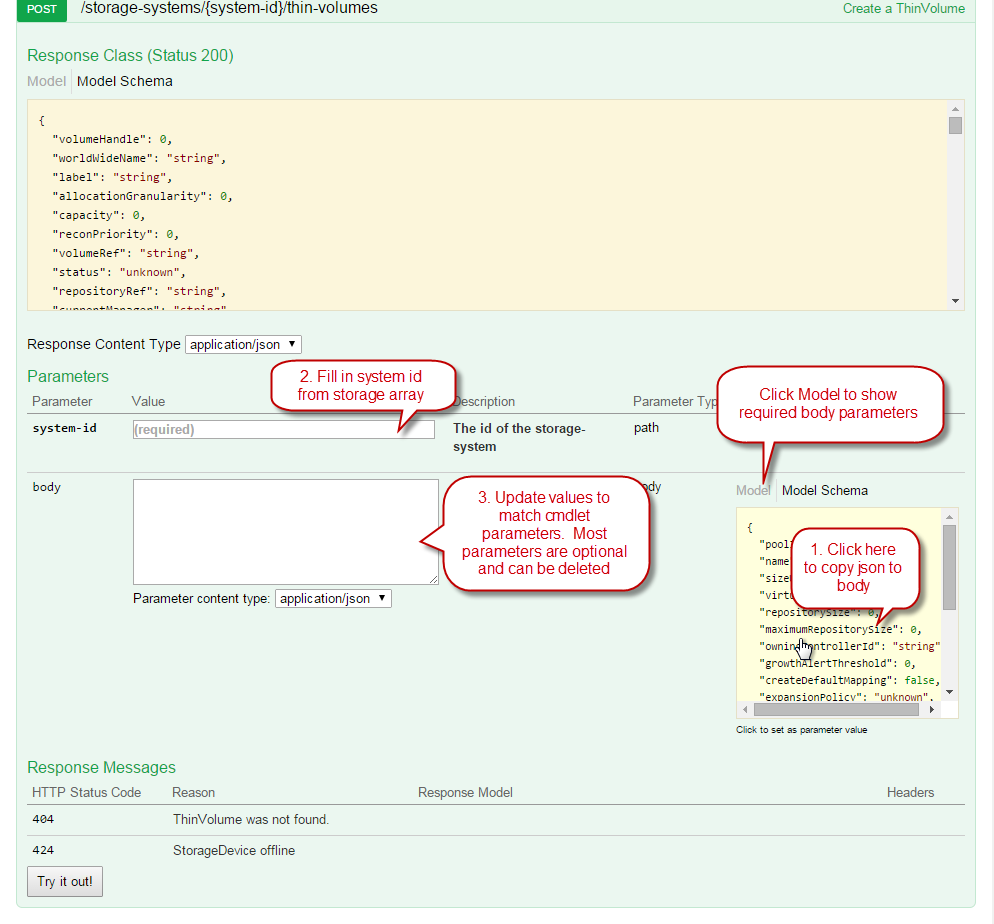Click the body schema scroll left arrow
Image resolution: width=994 pixels, height=924 pixels.
point(745,709)
